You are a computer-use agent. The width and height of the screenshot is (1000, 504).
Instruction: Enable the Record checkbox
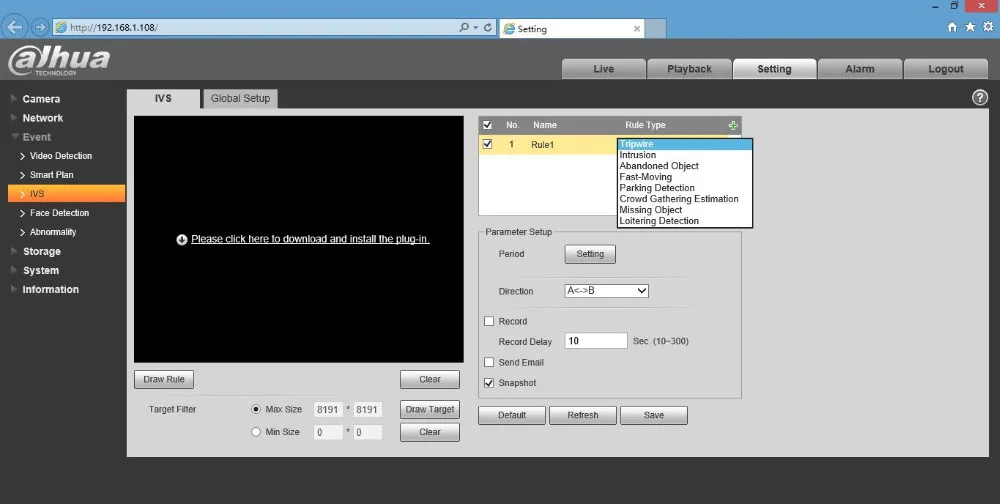point(489,321)
